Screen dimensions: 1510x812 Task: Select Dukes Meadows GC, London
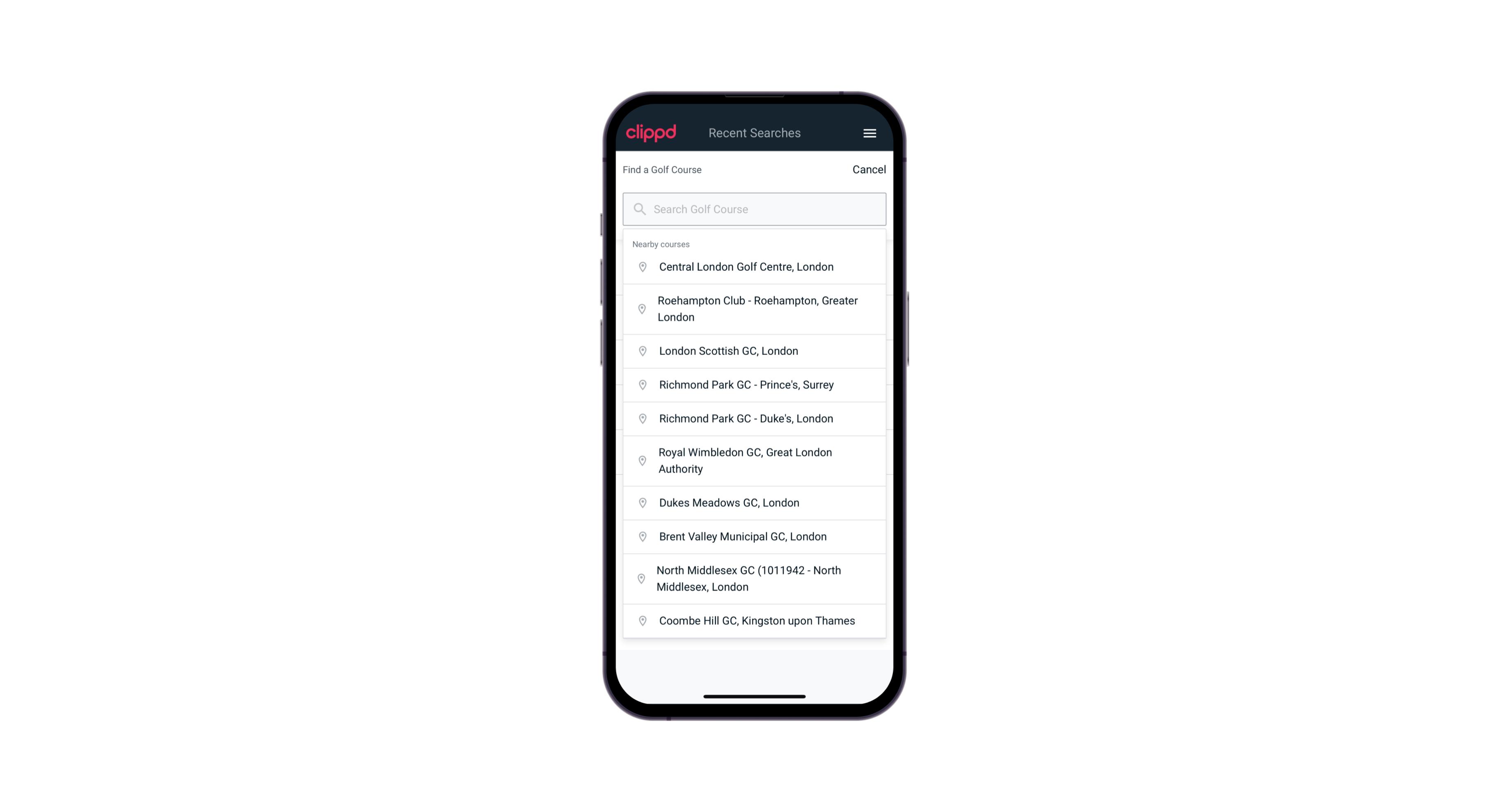tap(754, 502)
